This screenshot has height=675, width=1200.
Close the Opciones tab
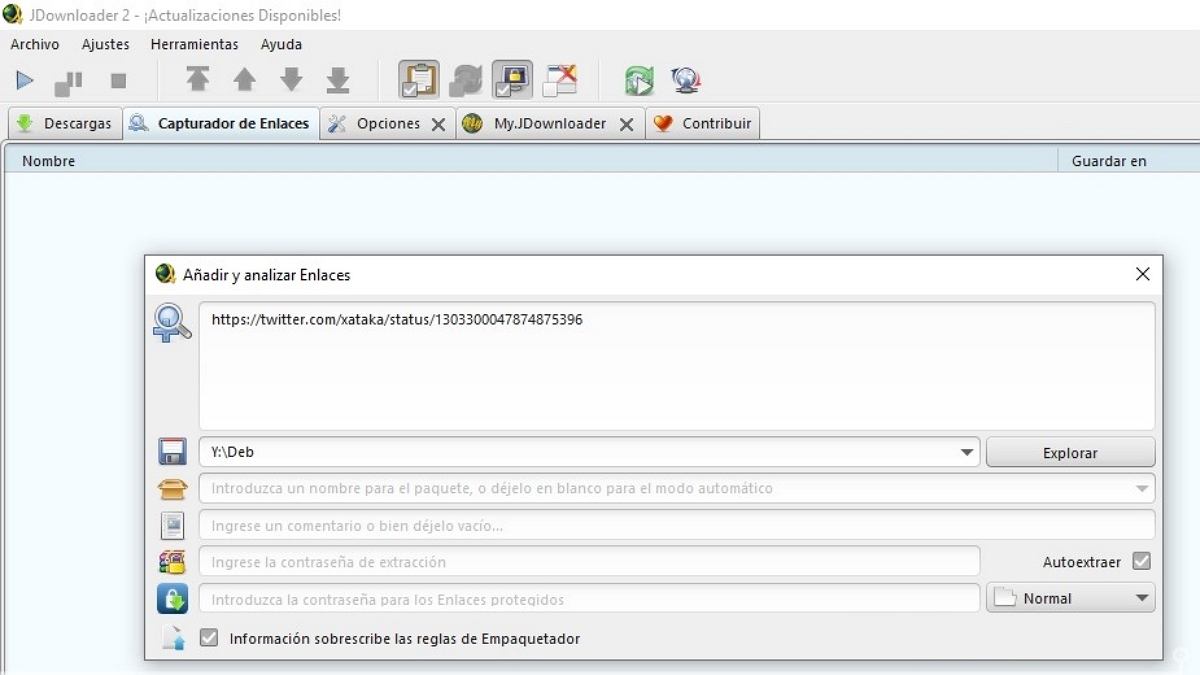[x=438, y=125]
